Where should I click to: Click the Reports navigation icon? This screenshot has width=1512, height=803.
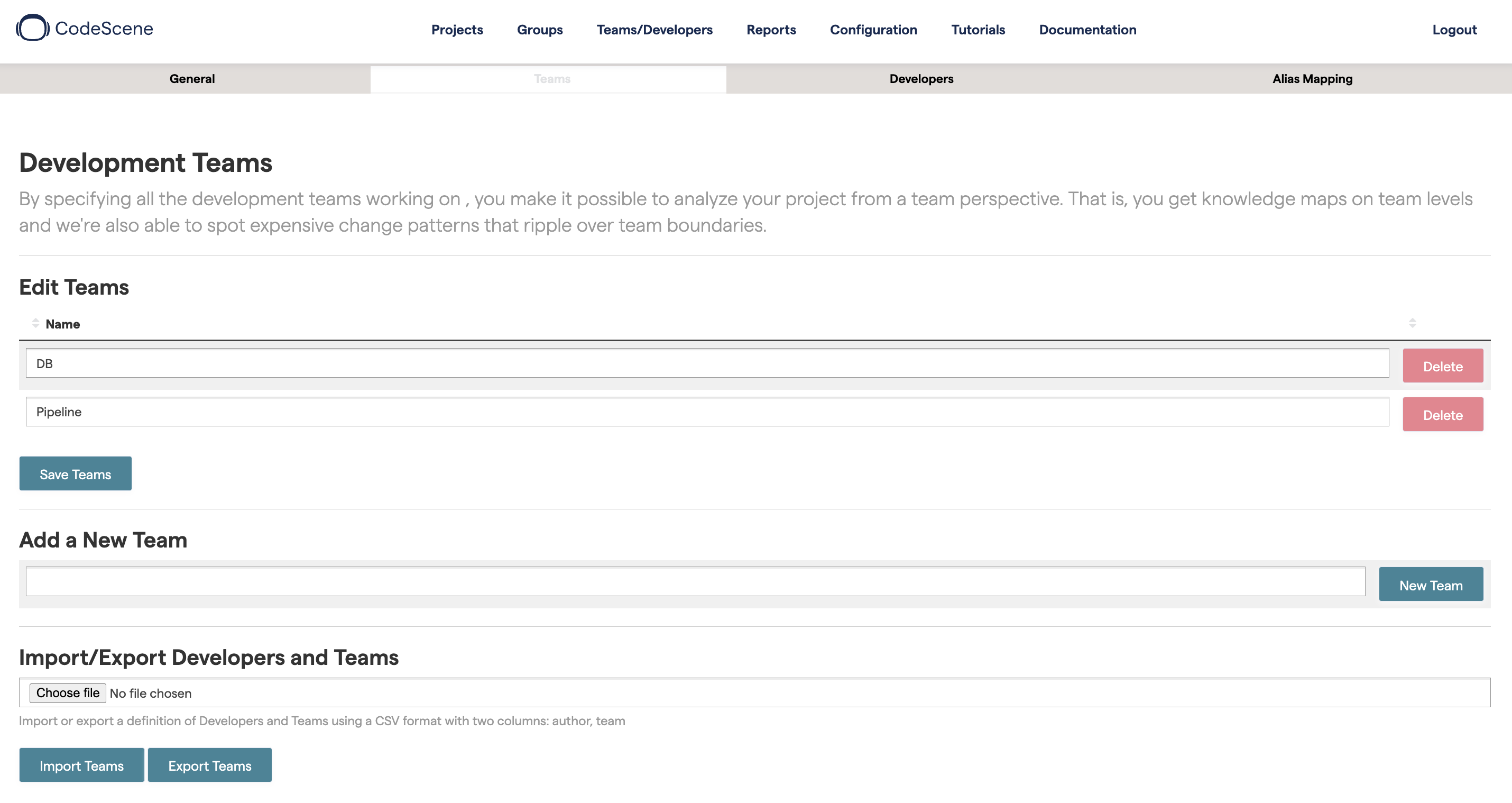(771, 29)
